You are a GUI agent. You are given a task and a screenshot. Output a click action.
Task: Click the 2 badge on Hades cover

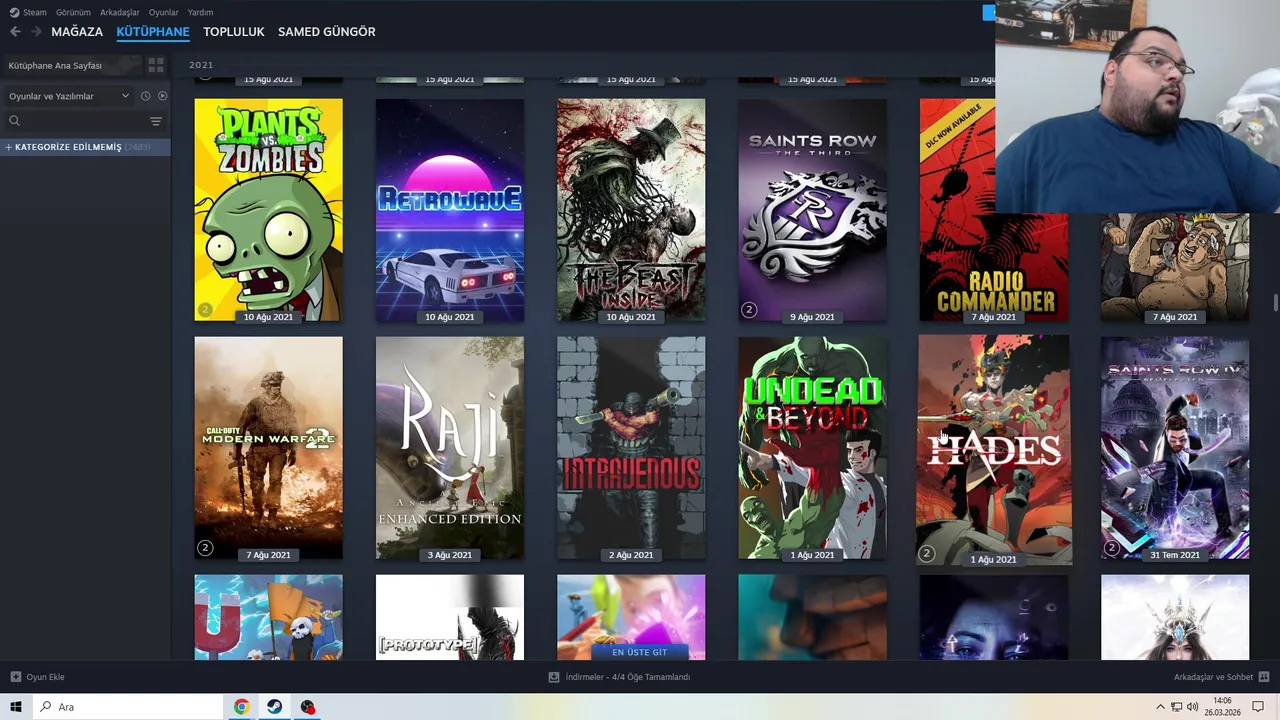(926, 553)
